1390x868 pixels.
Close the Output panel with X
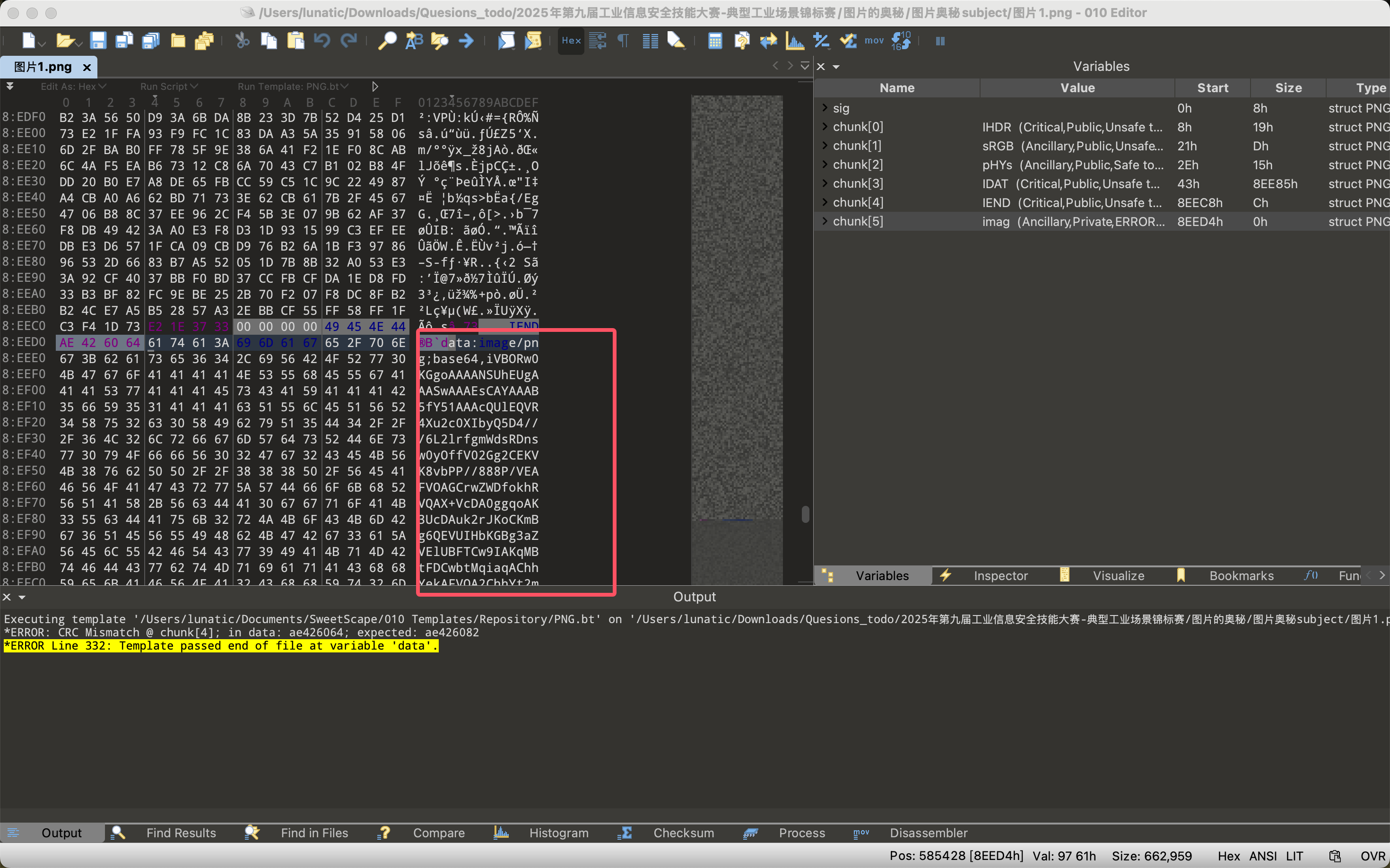point(7,597)
